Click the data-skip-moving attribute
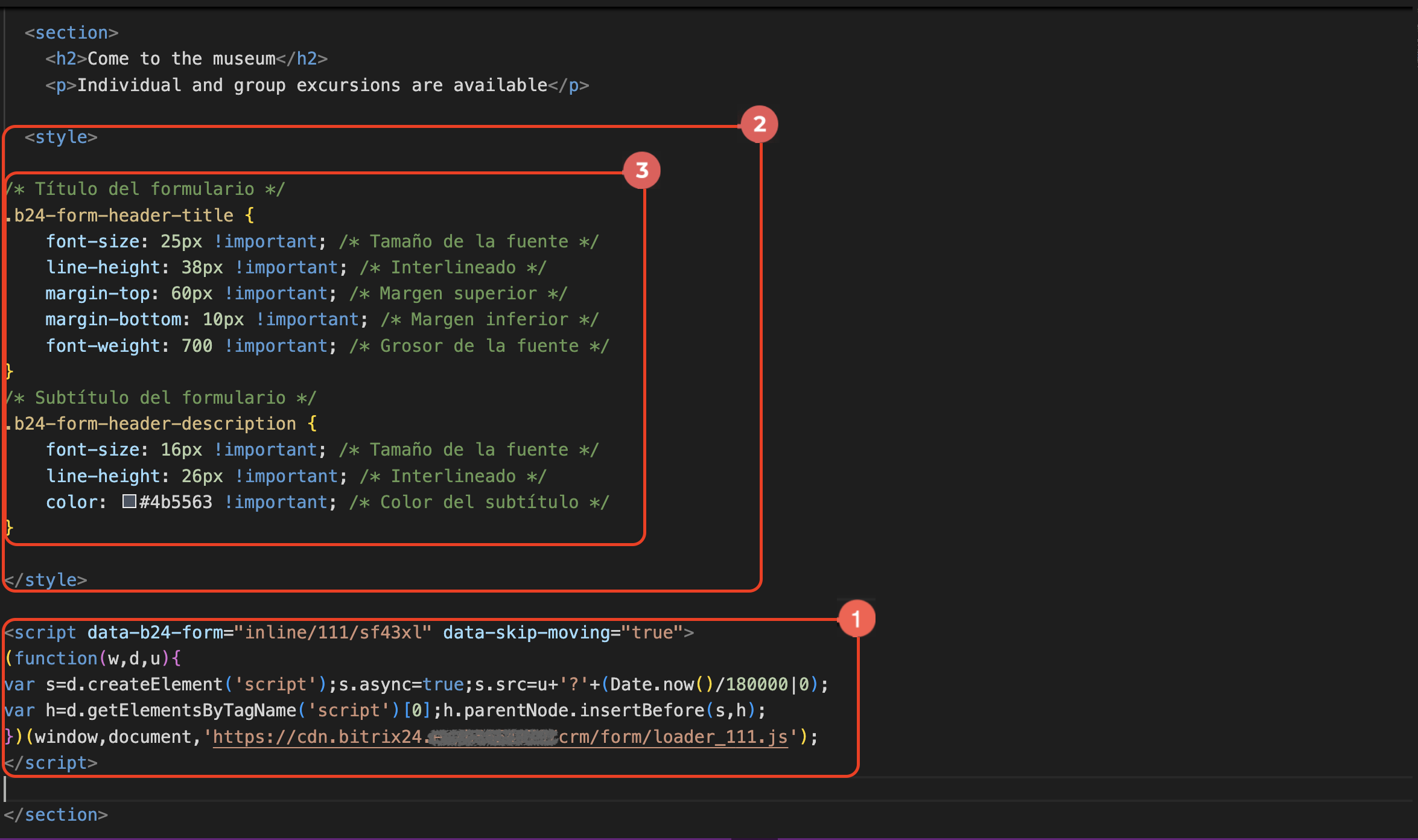This screenshot has height=840, width=1418. [x=526, y=632]
